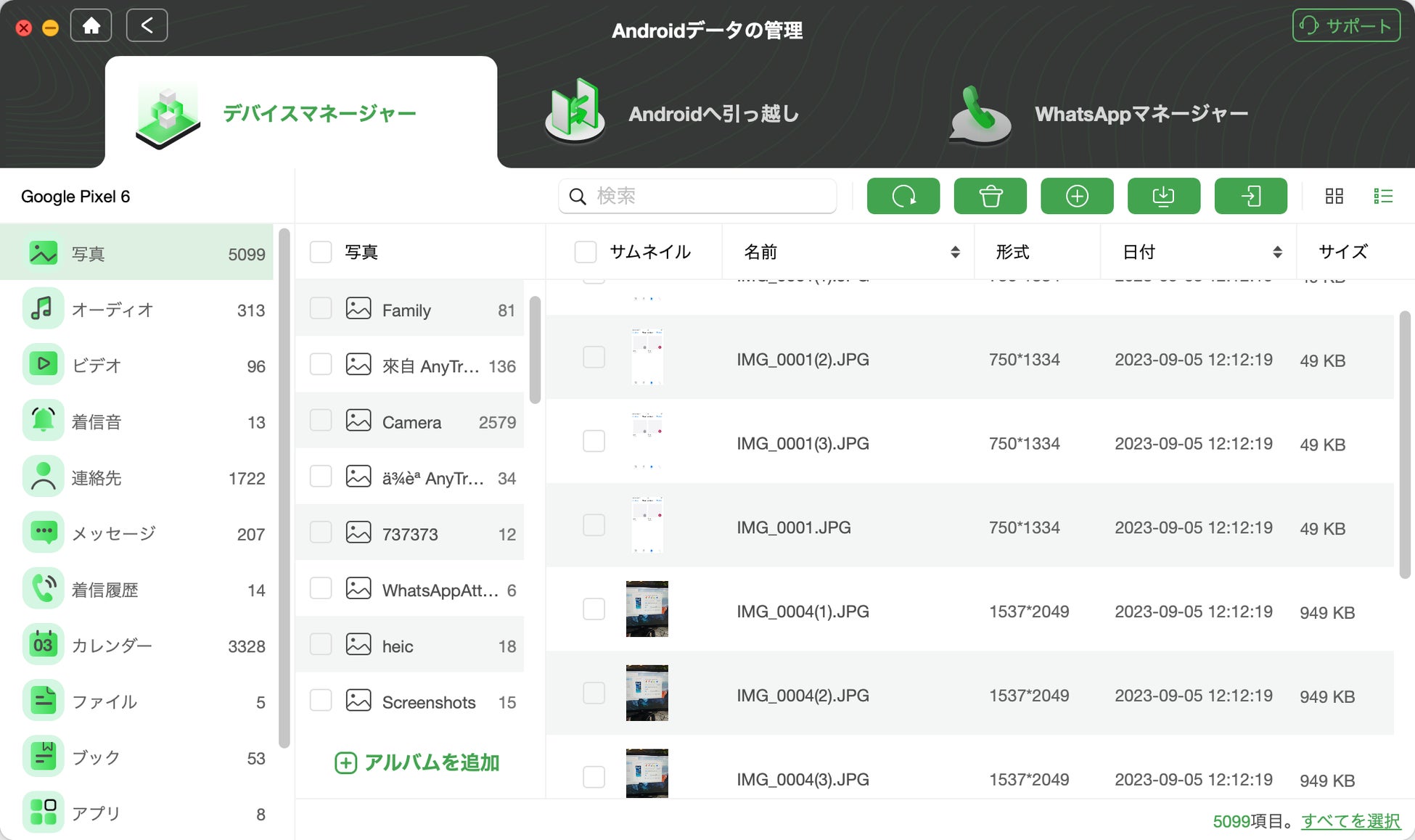Image resolution: width=1415 pixels, height=840 pixels.
Task: Tick checkbox for IMG_0001(2).JPG
Action: [x=594, y=357]
